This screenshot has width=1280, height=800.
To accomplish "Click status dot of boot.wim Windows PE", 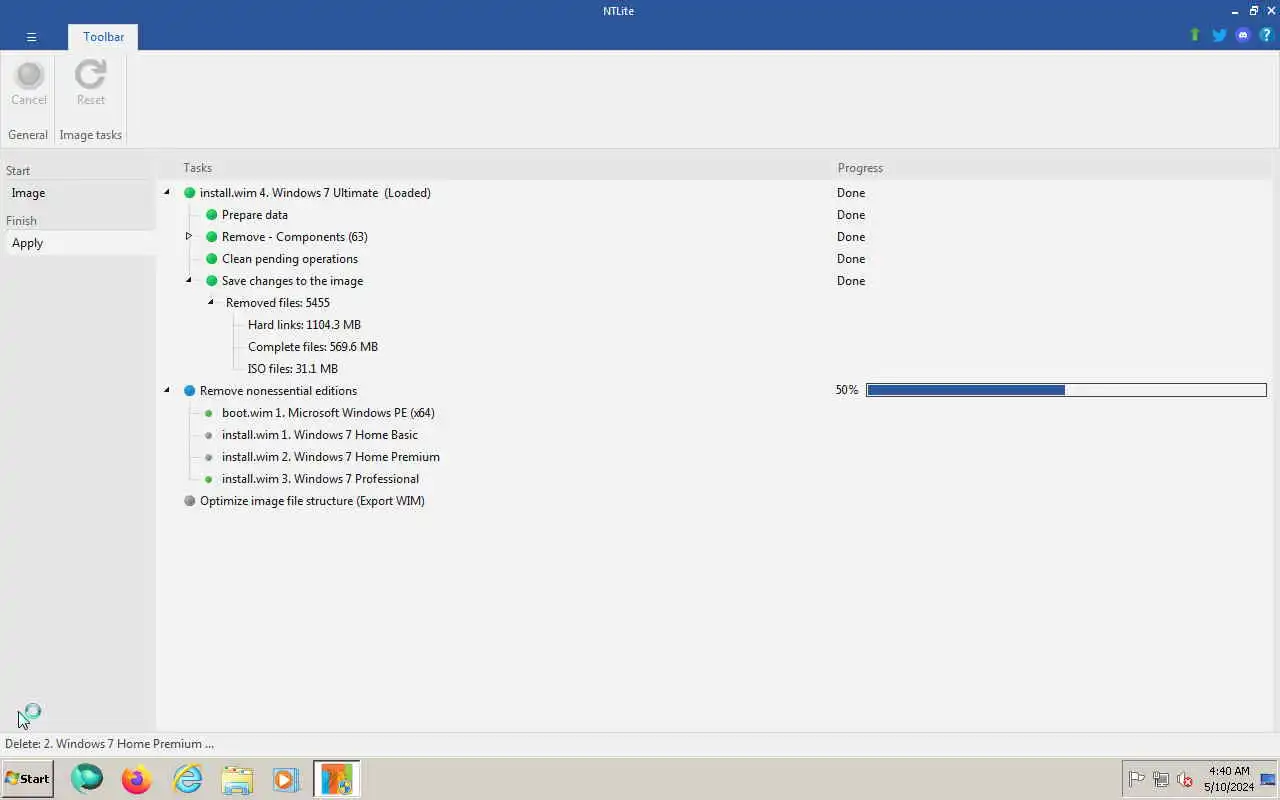I will click(209, 413).
